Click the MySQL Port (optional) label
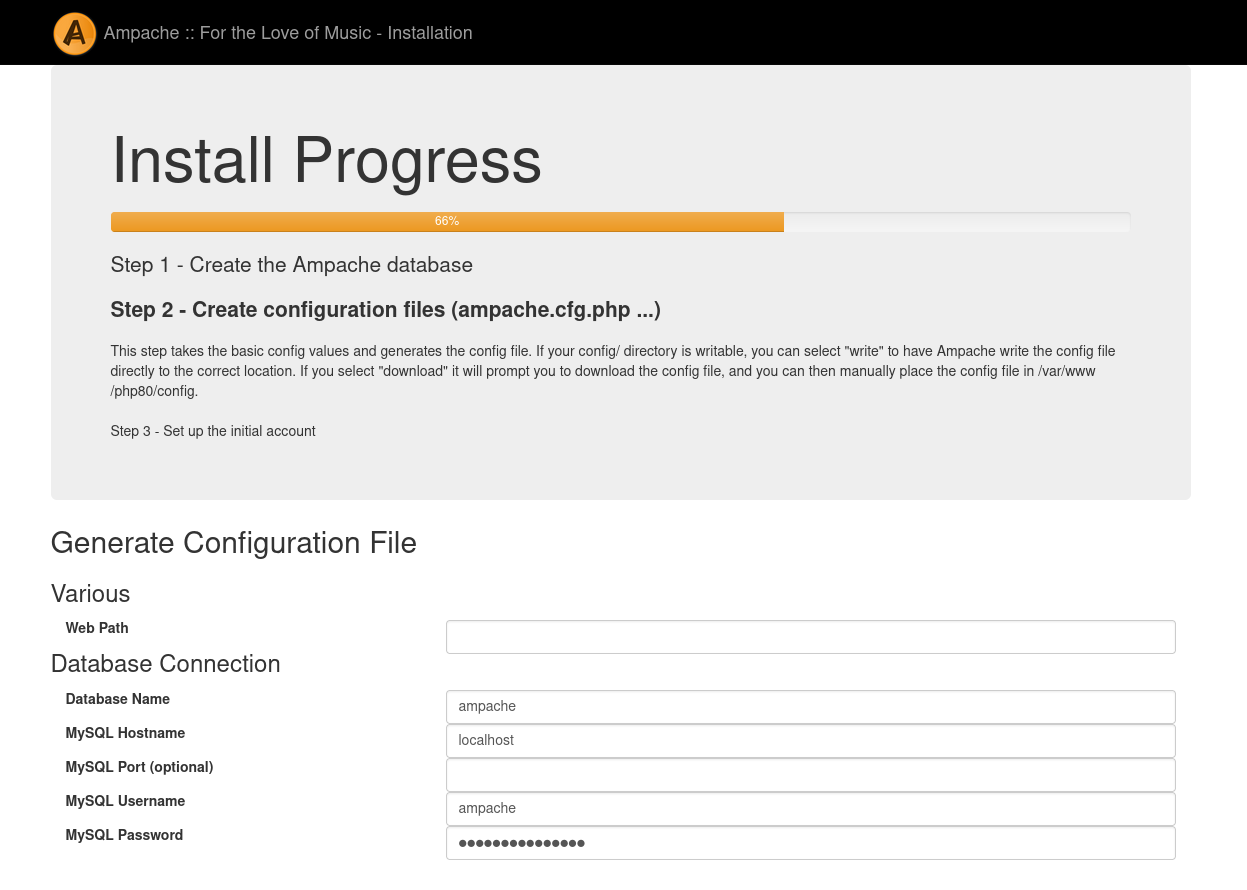The height and width of the screenshot is (890, 1247). coord(139,767)
